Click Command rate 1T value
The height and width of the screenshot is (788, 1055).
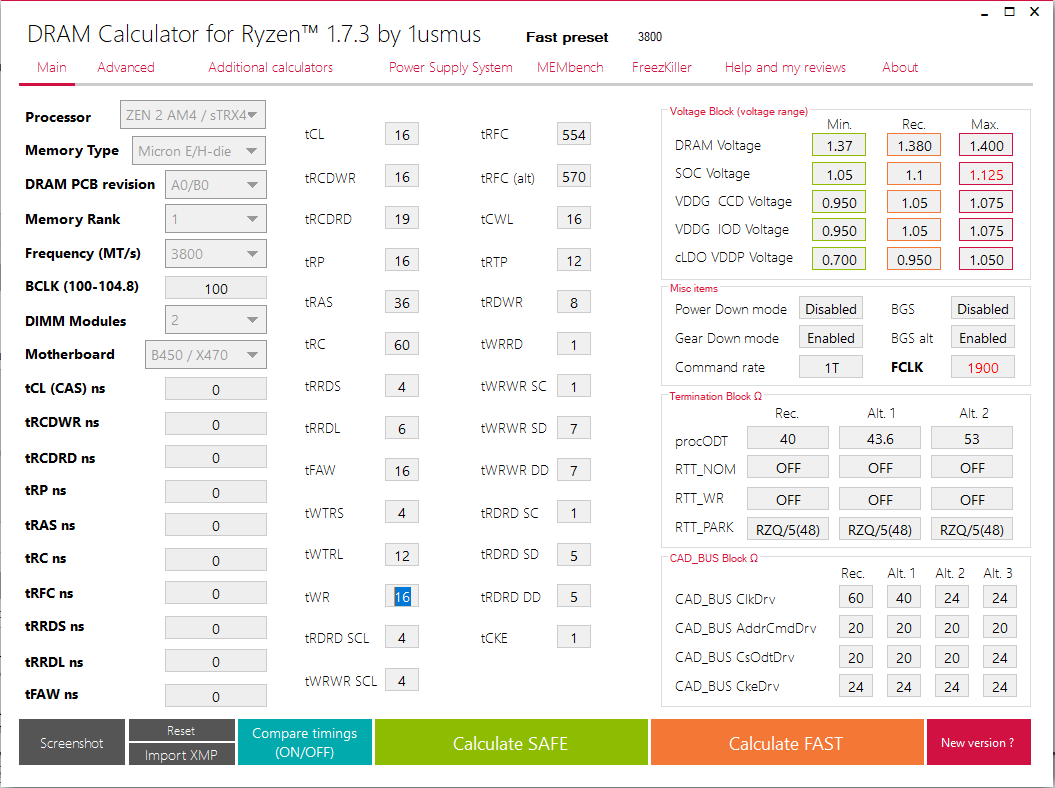point(831,367)
